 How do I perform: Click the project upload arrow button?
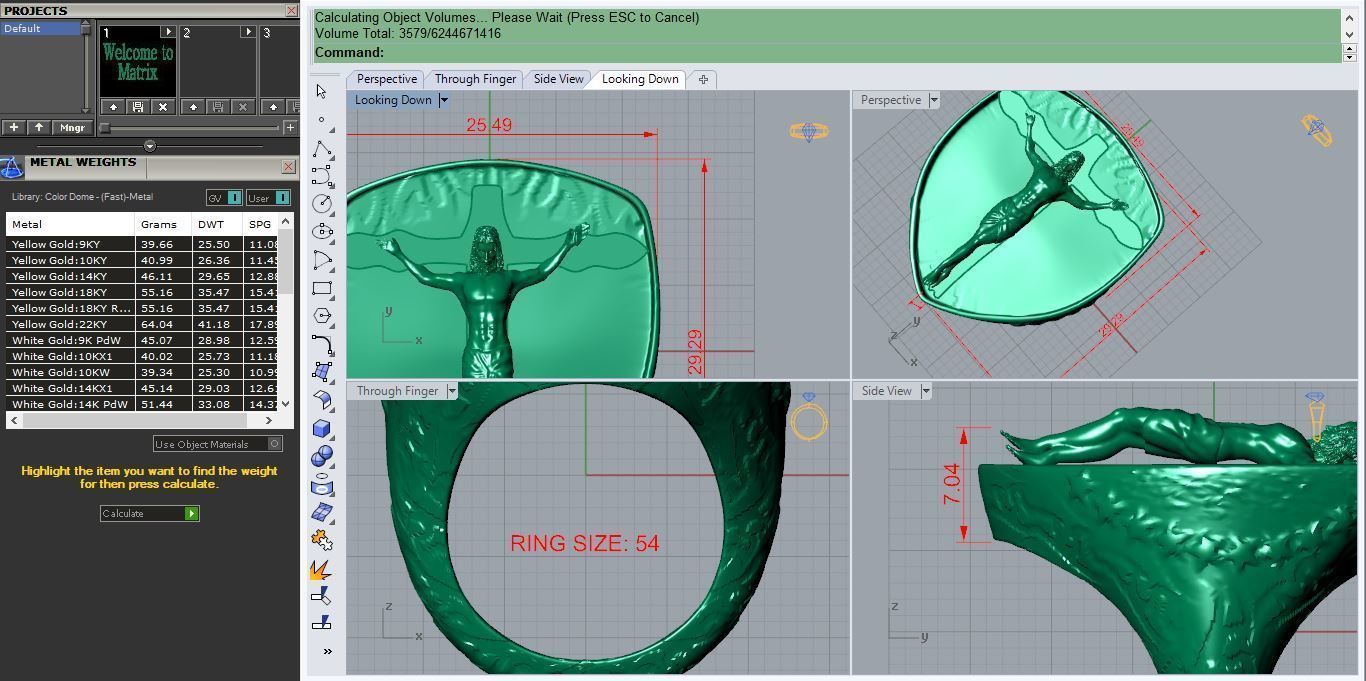tap(39, 127)
